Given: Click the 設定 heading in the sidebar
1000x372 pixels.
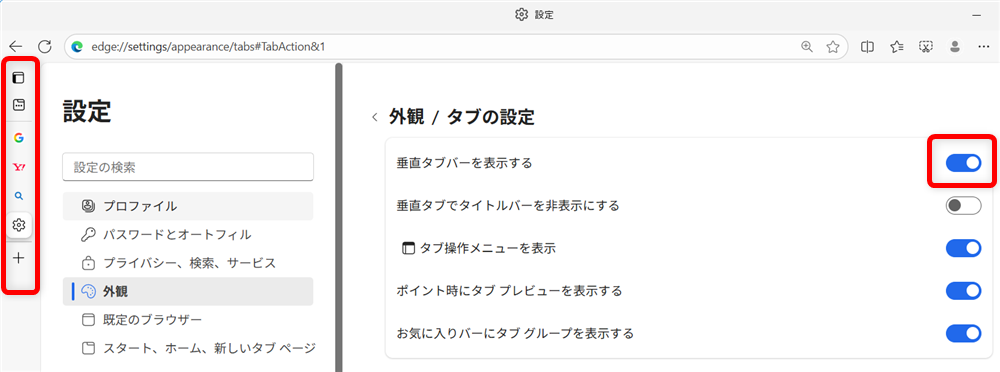Looking at the screenshot, I should pos(87,111).
